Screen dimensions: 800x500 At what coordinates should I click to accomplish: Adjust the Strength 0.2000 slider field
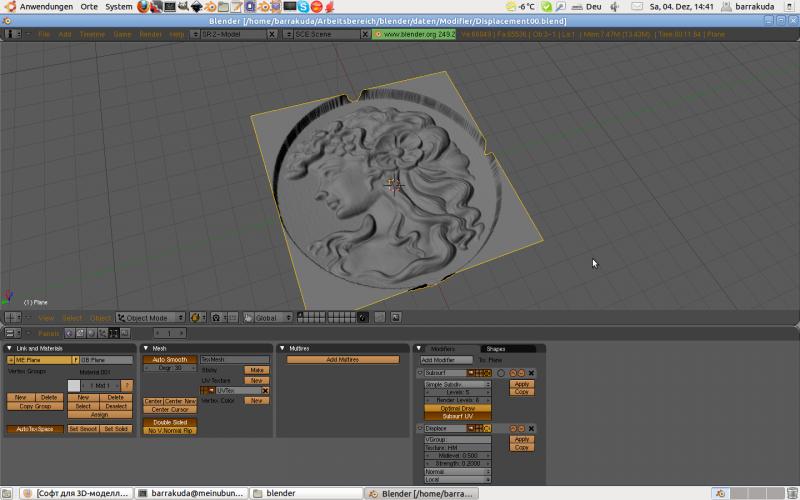[x=458, y=463]
